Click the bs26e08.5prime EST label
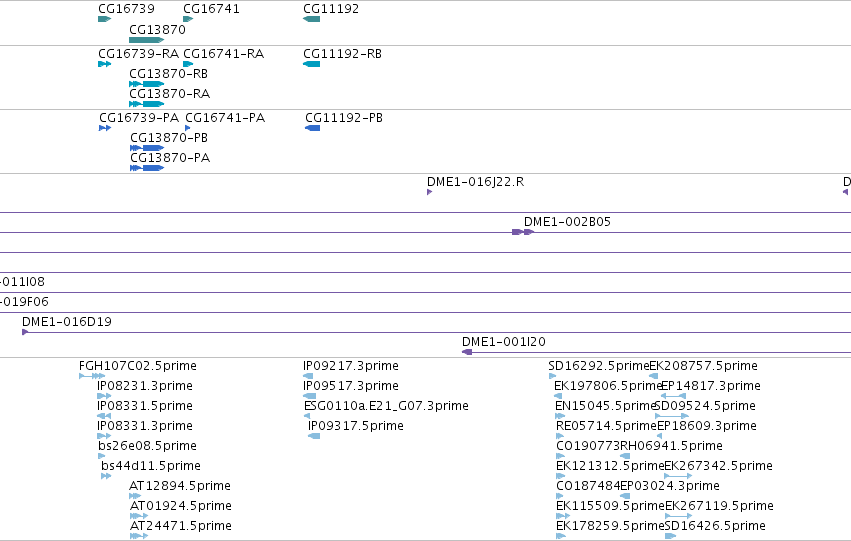 coord(148,446)
